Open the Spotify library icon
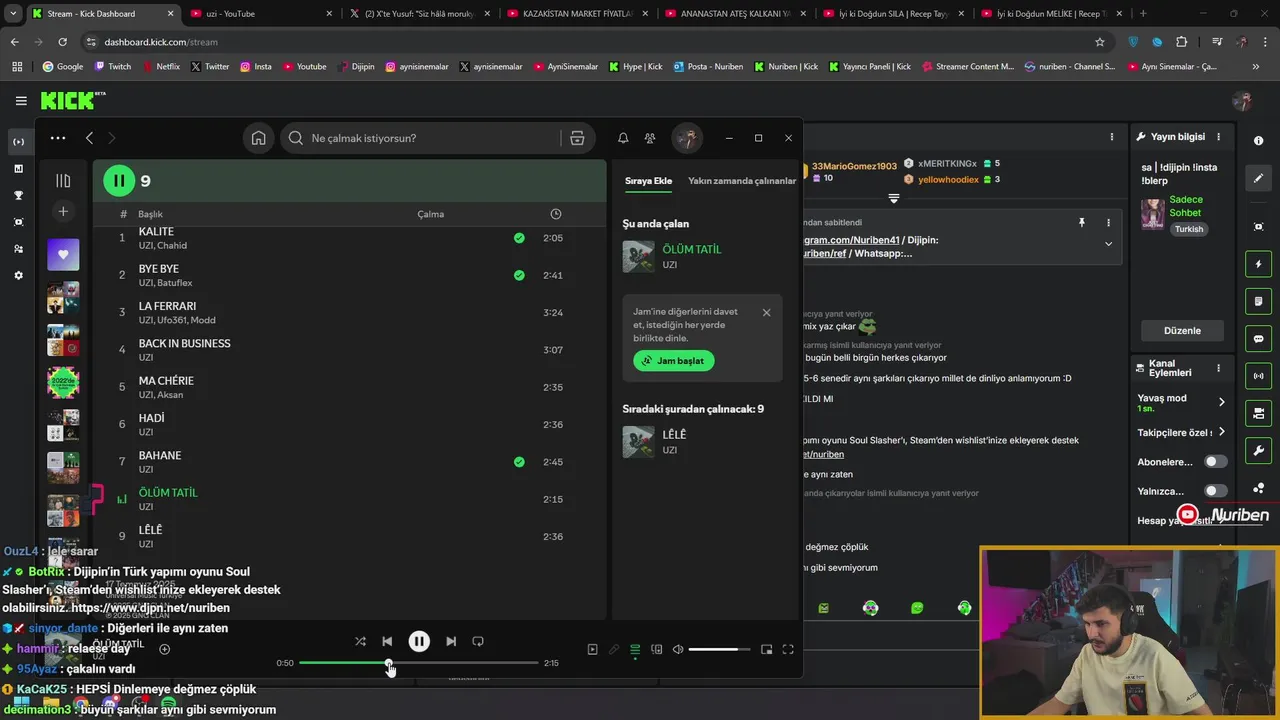This screenshot has height=720, width=1280. [x=63, y=181]
